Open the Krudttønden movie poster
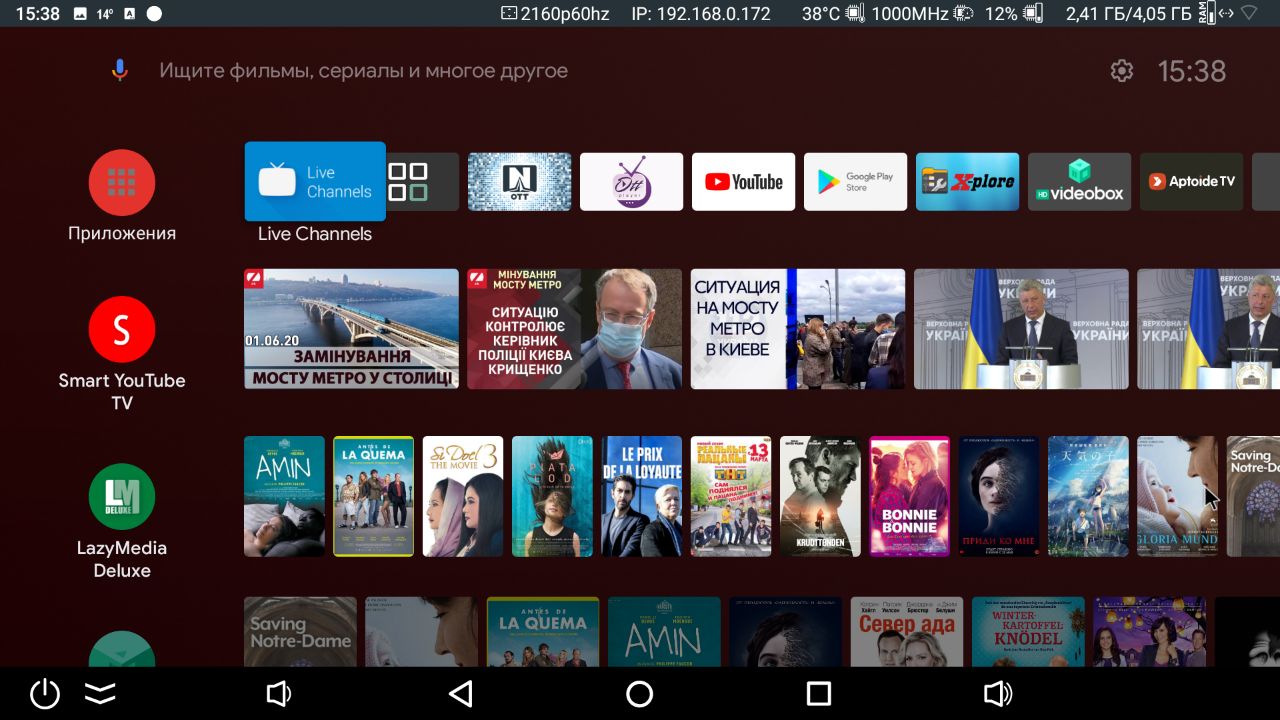Viewport: 1280px width, 720px height. (821, 496)
